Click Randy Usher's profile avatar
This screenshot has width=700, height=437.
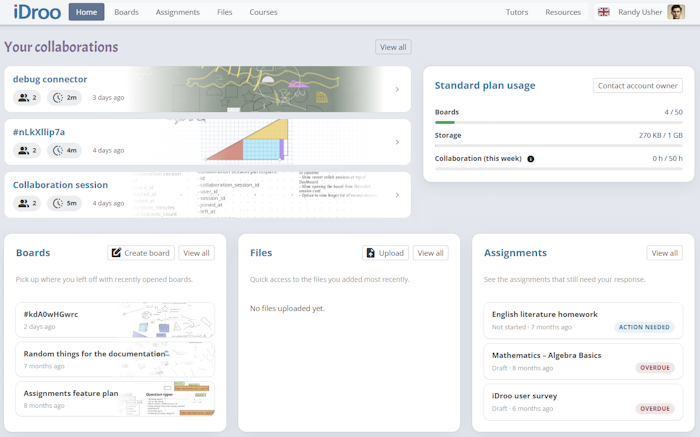[x=676, y=12]
